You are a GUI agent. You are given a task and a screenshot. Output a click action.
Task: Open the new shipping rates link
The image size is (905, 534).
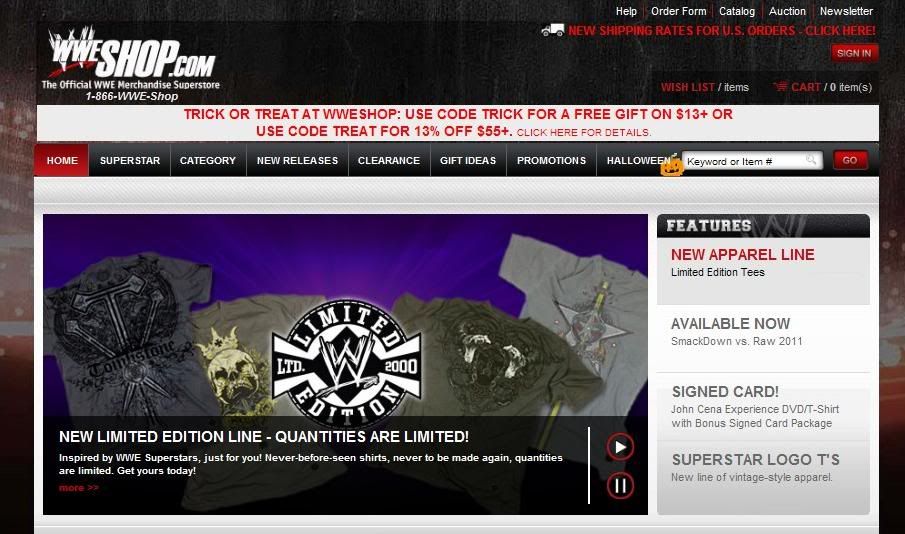tap(721, 31)
